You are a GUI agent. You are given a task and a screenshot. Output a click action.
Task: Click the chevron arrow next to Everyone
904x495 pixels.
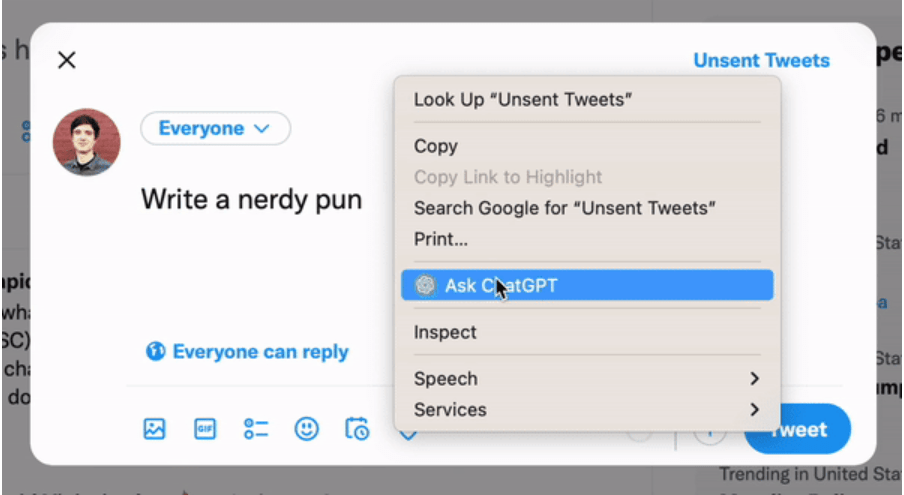pyautogui.click(x=262, y=129)
